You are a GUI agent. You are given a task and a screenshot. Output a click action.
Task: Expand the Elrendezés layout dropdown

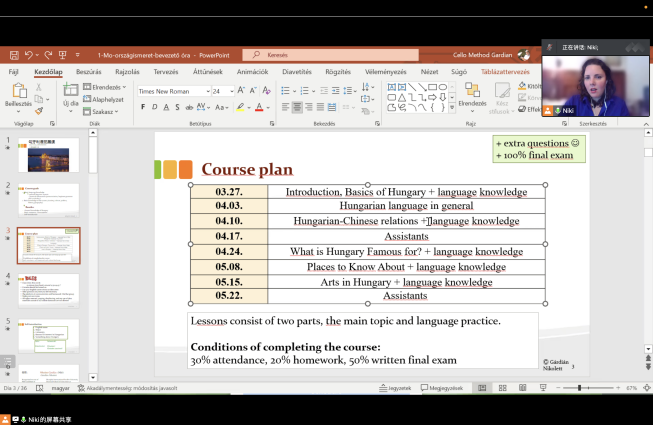105,87
